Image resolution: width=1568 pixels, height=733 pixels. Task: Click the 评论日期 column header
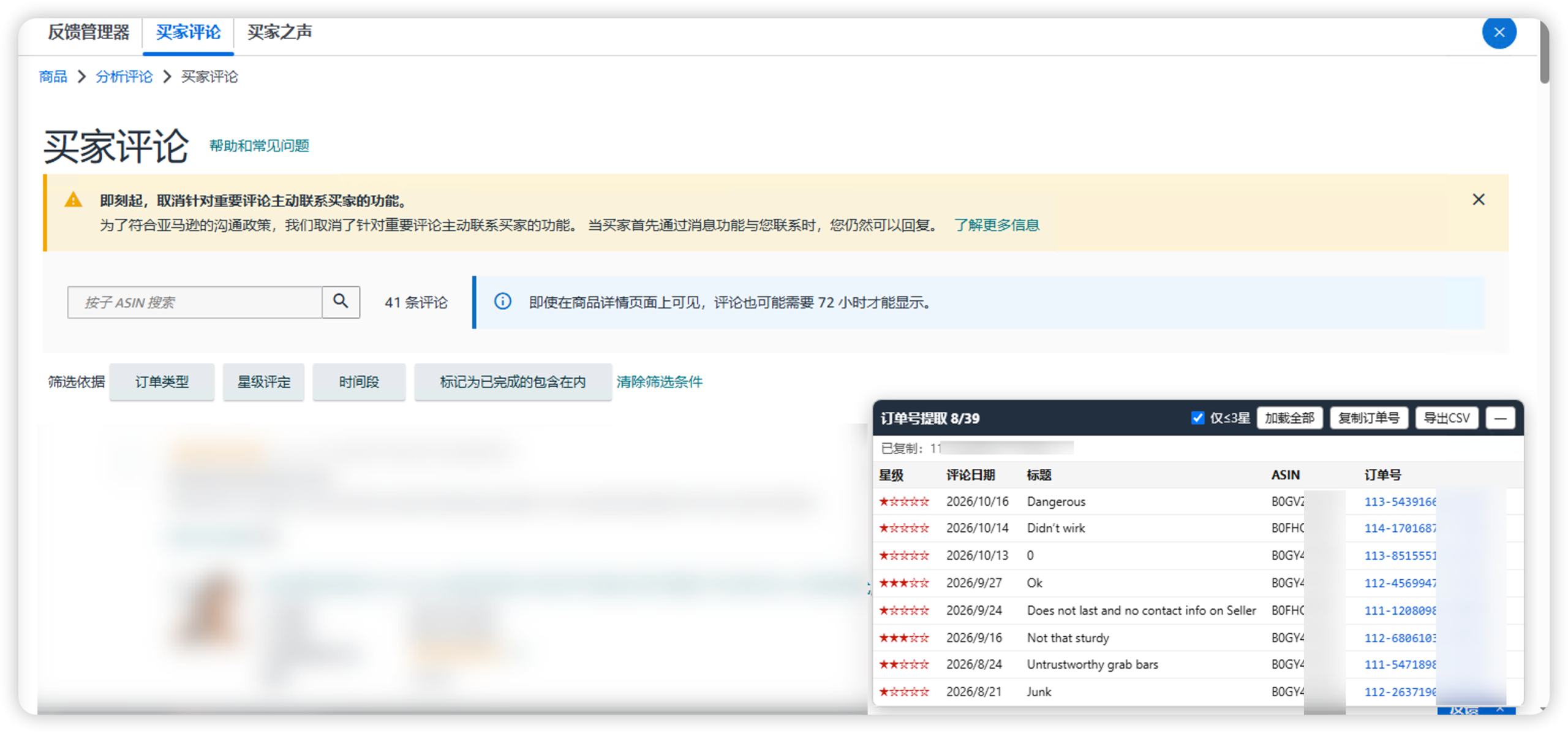point(970,475)
